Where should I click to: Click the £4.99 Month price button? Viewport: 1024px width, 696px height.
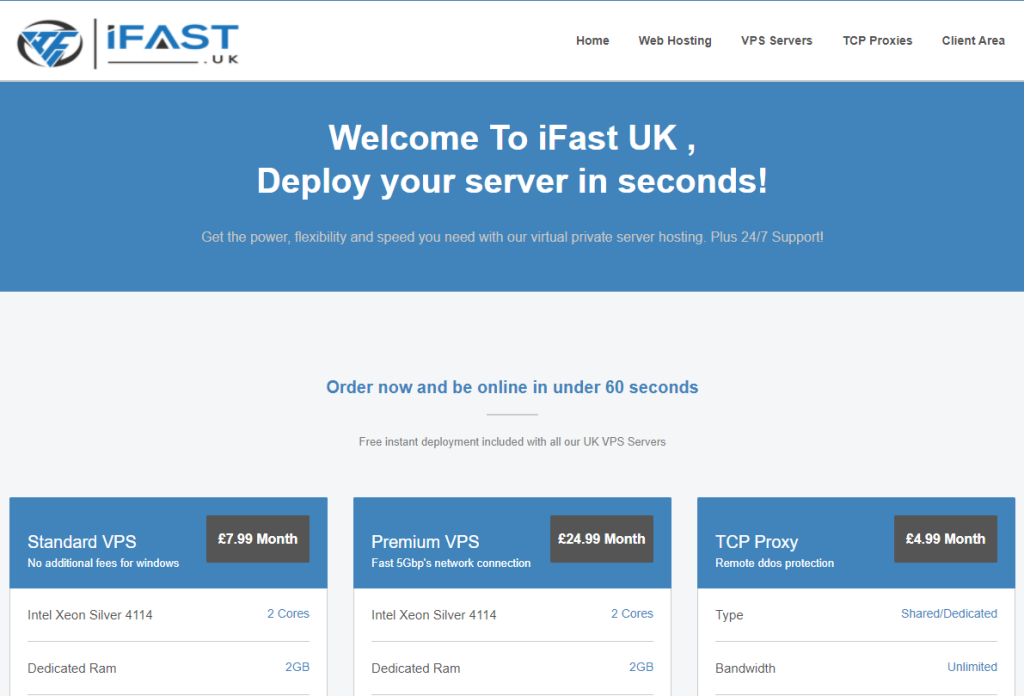pos(946,539)
